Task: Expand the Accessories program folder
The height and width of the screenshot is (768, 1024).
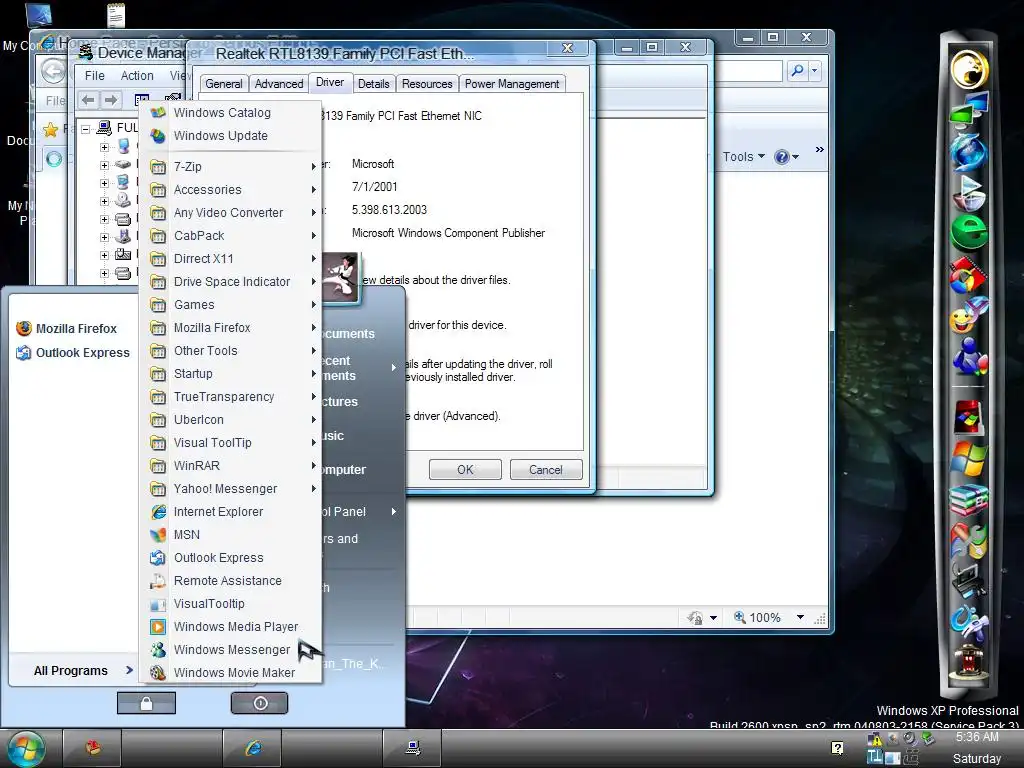Action: coord(232,189)
